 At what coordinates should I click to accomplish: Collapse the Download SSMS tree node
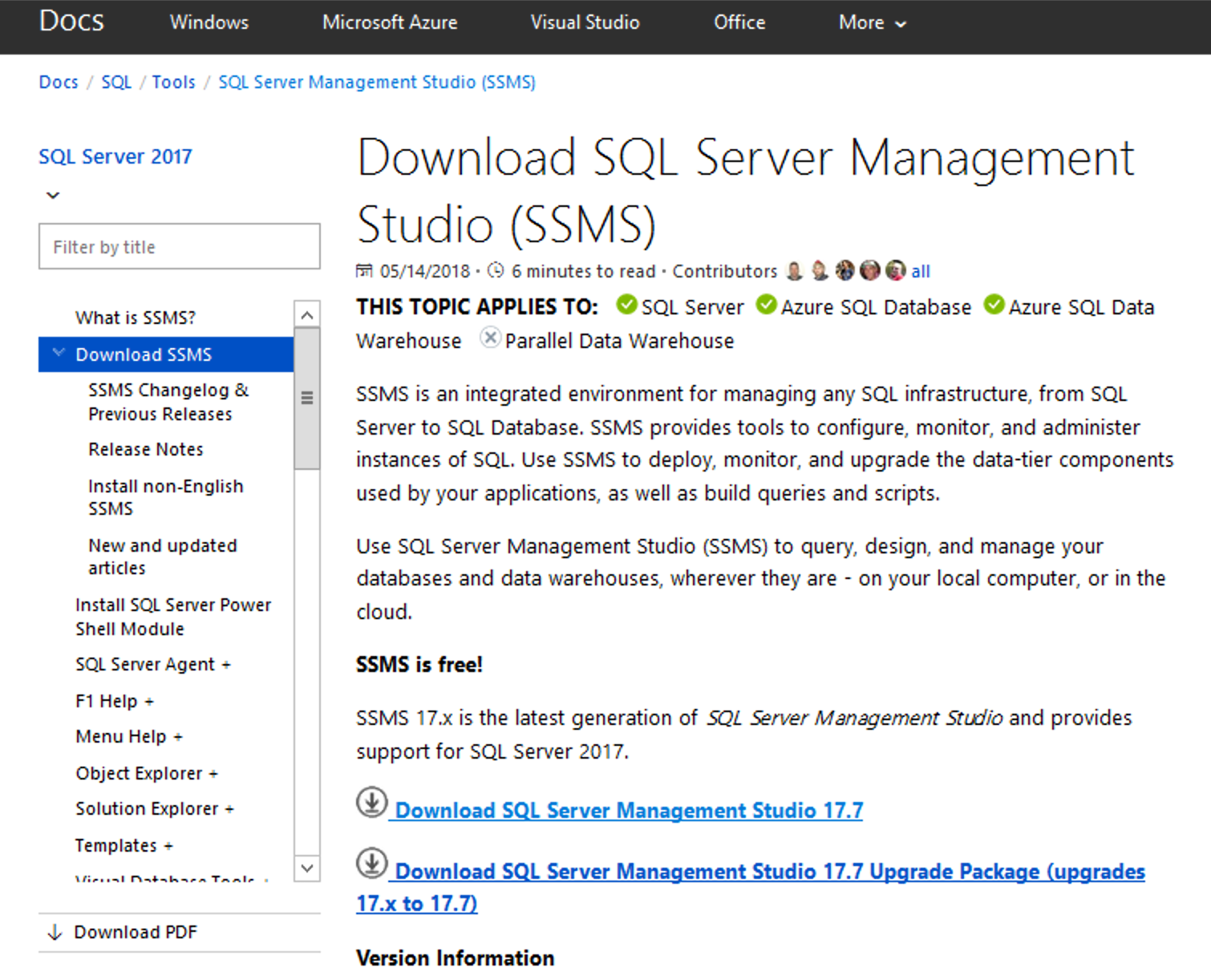click(x=59, y=353)
